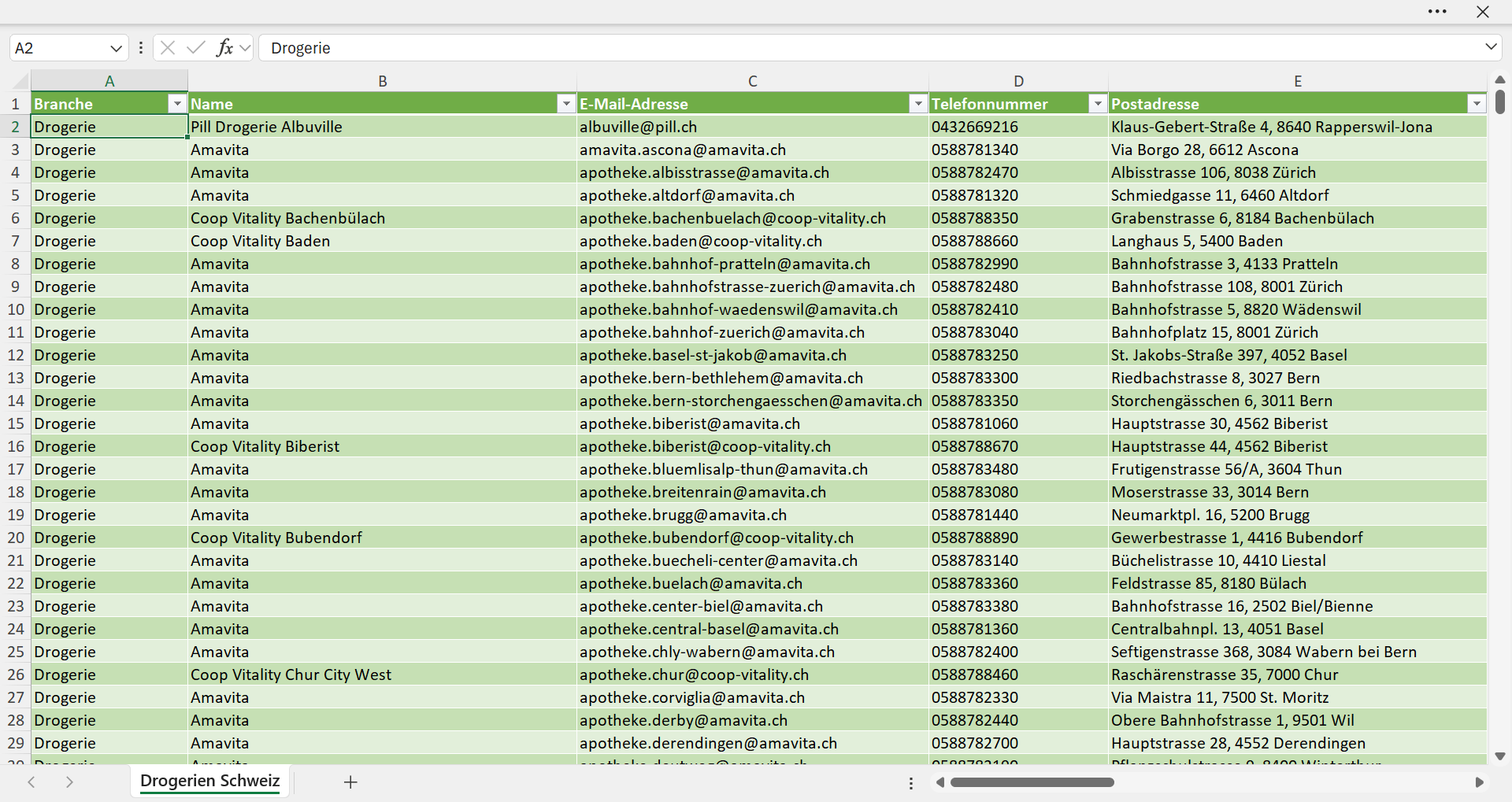Go to the next sheet arrow
Image resolution: width=1512 pixels, height=802 pixels.
(69, 782)
